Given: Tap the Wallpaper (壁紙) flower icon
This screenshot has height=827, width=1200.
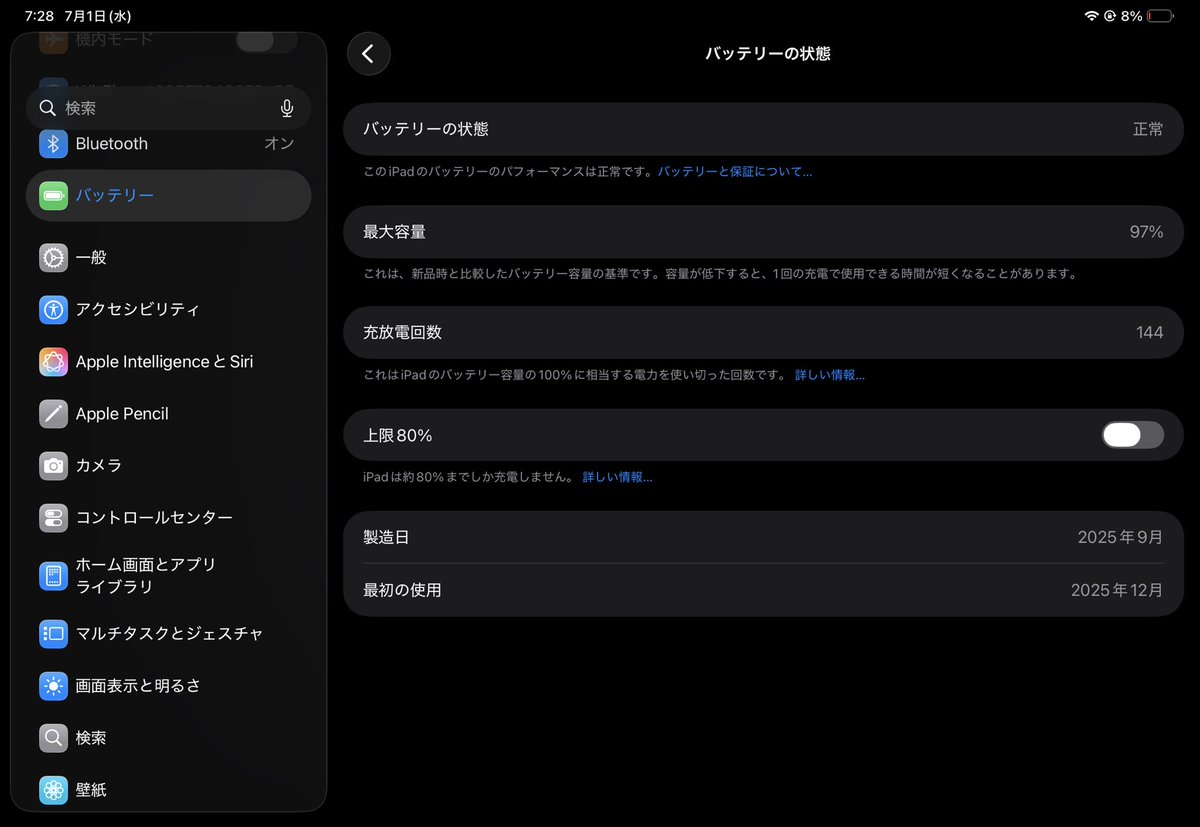Looking at the screenshot, I should 54,790.
